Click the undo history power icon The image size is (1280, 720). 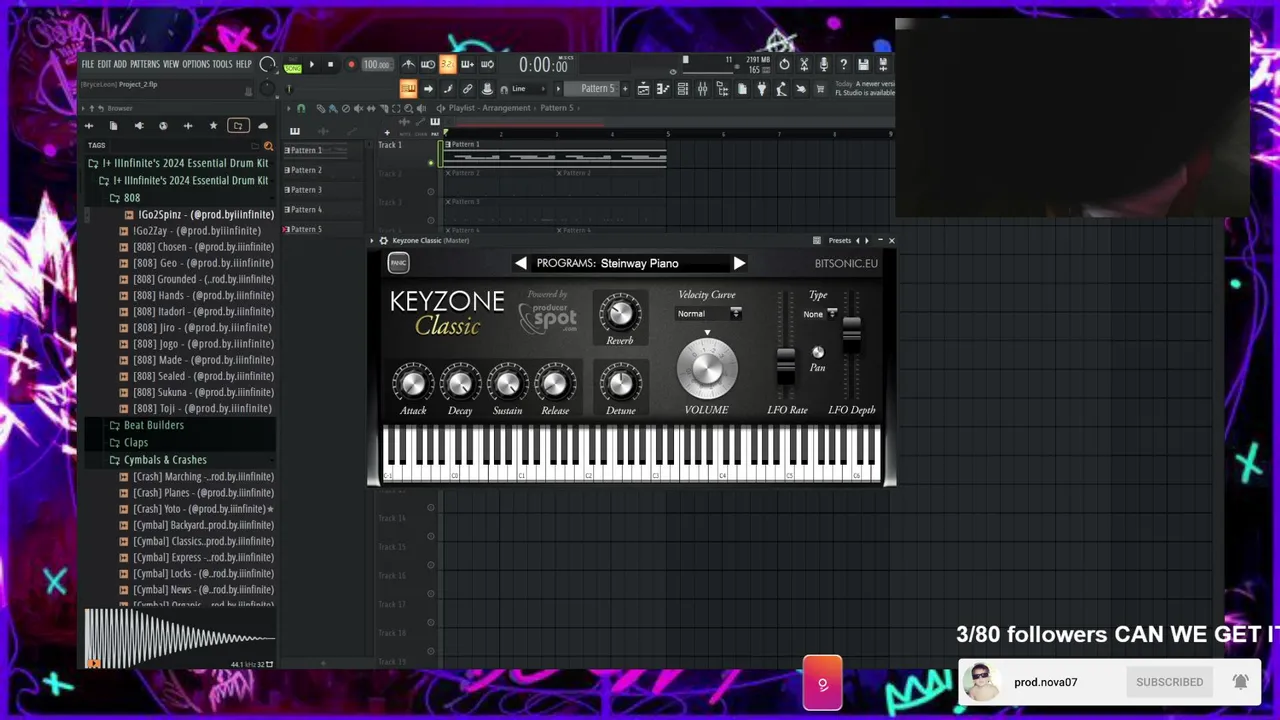tap(784, 65)
